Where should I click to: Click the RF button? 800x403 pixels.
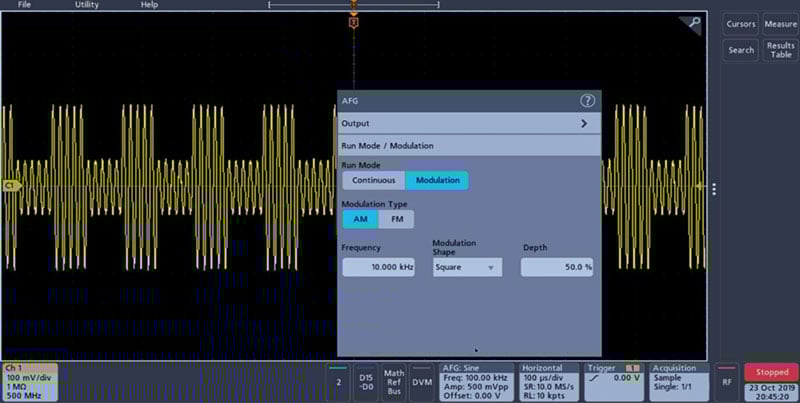[x=727, y=382]
